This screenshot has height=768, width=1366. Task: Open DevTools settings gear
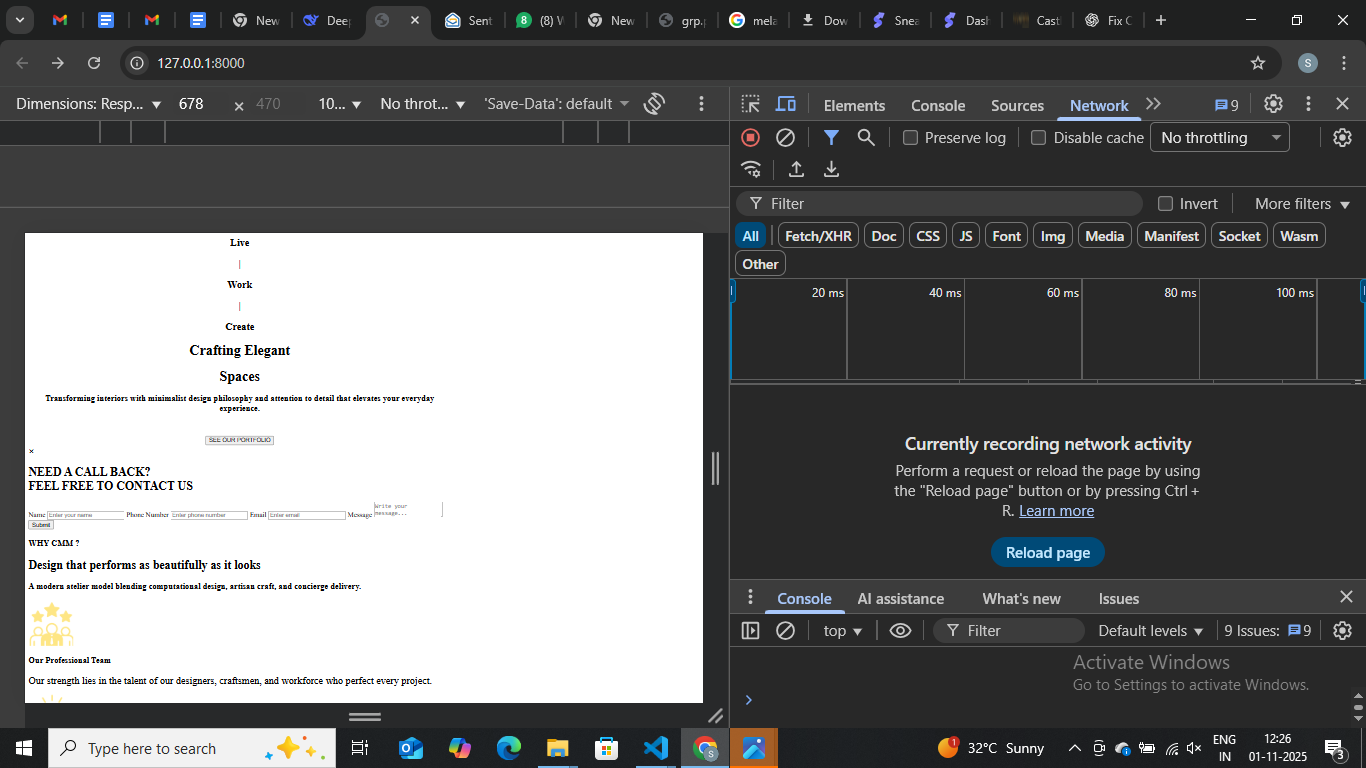(1273, 104)
